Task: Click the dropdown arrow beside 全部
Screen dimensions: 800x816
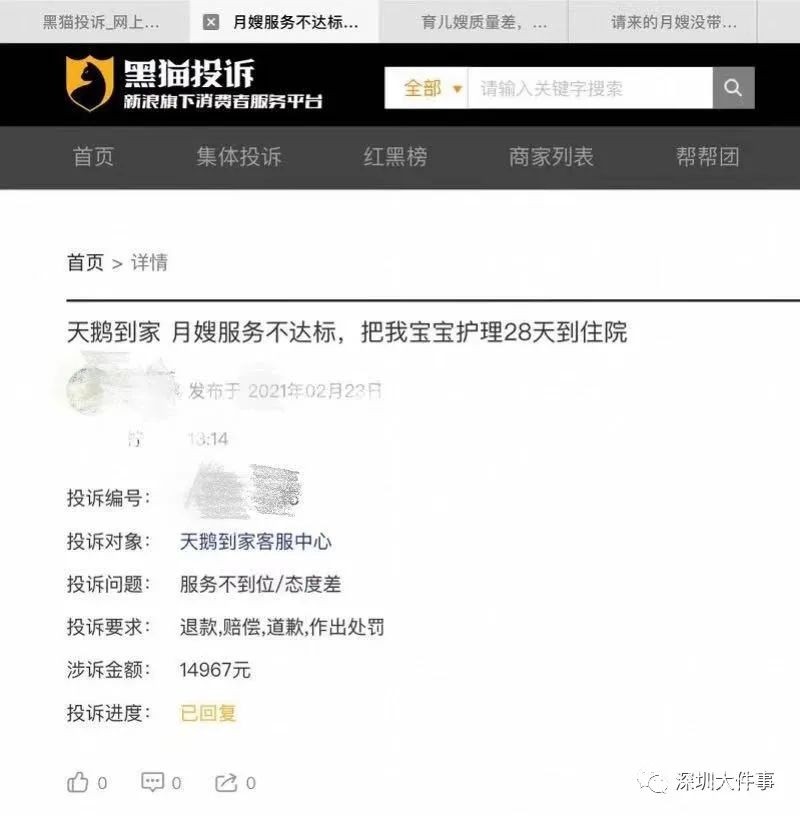Action: (x=458, y=89)
